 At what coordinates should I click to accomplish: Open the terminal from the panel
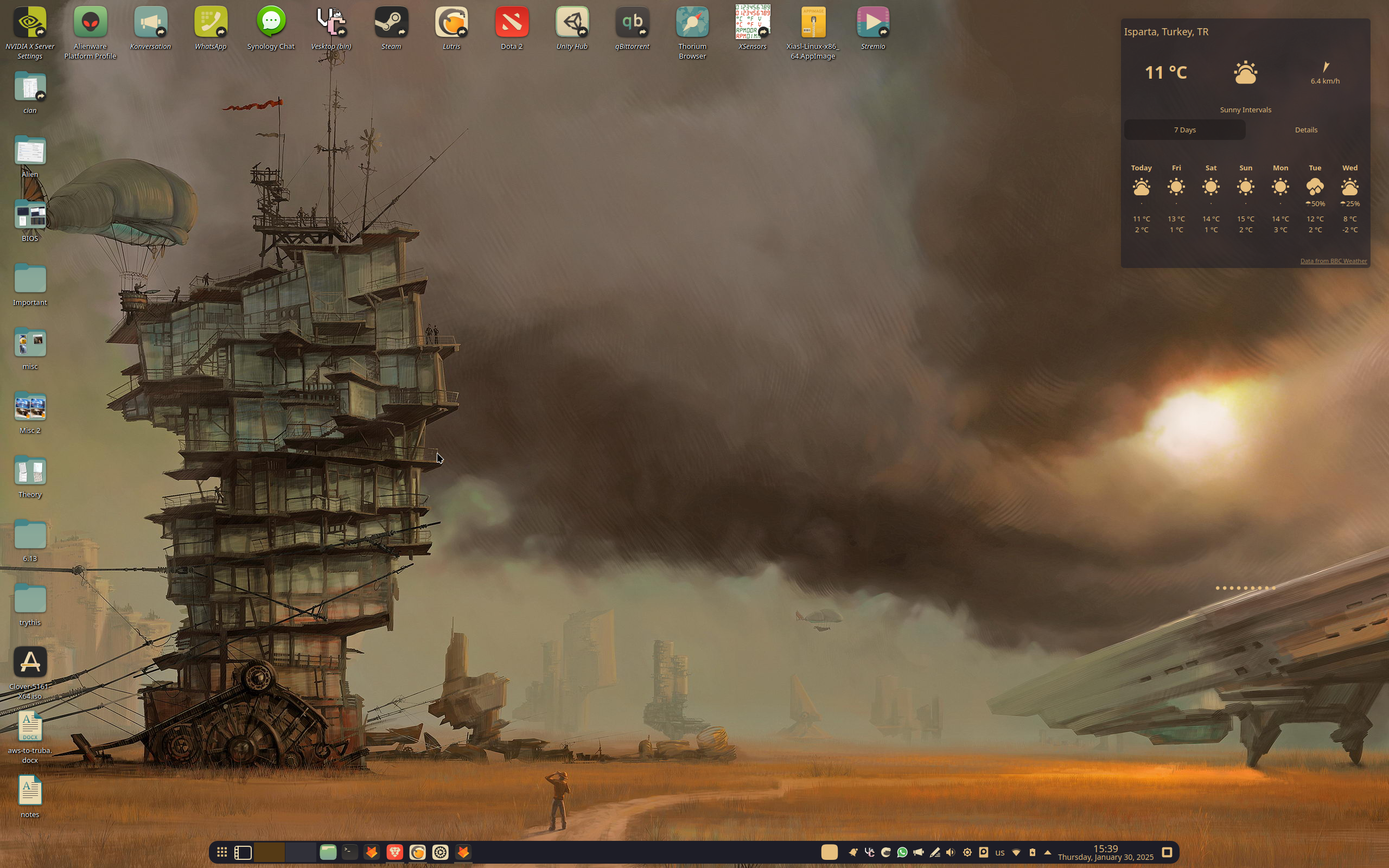tap(349, 852)
